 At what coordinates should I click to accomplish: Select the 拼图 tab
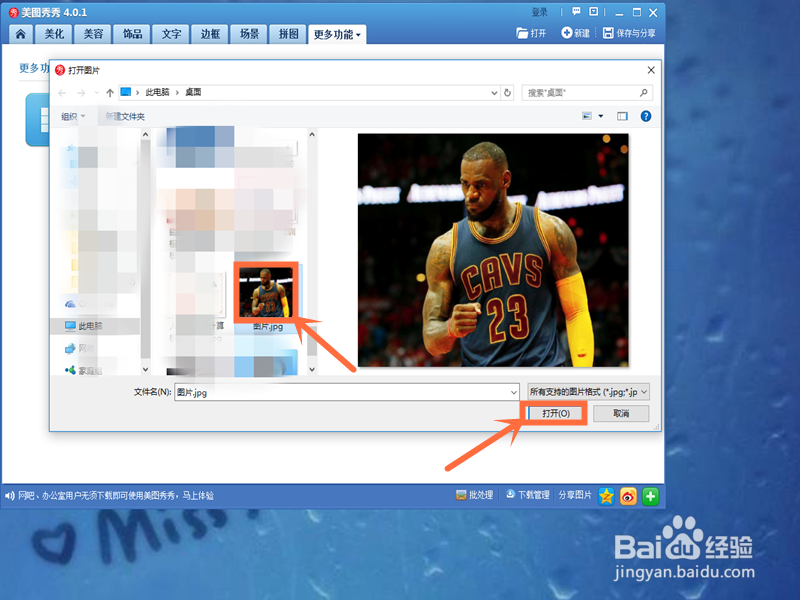point(288,34)
